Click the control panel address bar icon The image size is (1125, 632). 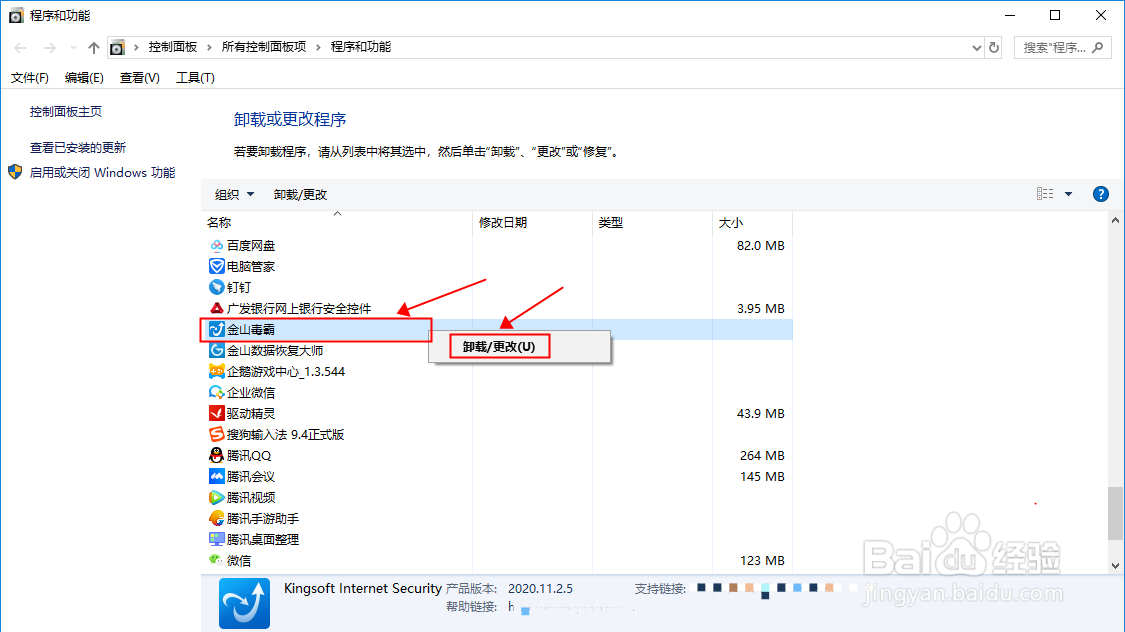pyautogui.click(x=117, y=47)
